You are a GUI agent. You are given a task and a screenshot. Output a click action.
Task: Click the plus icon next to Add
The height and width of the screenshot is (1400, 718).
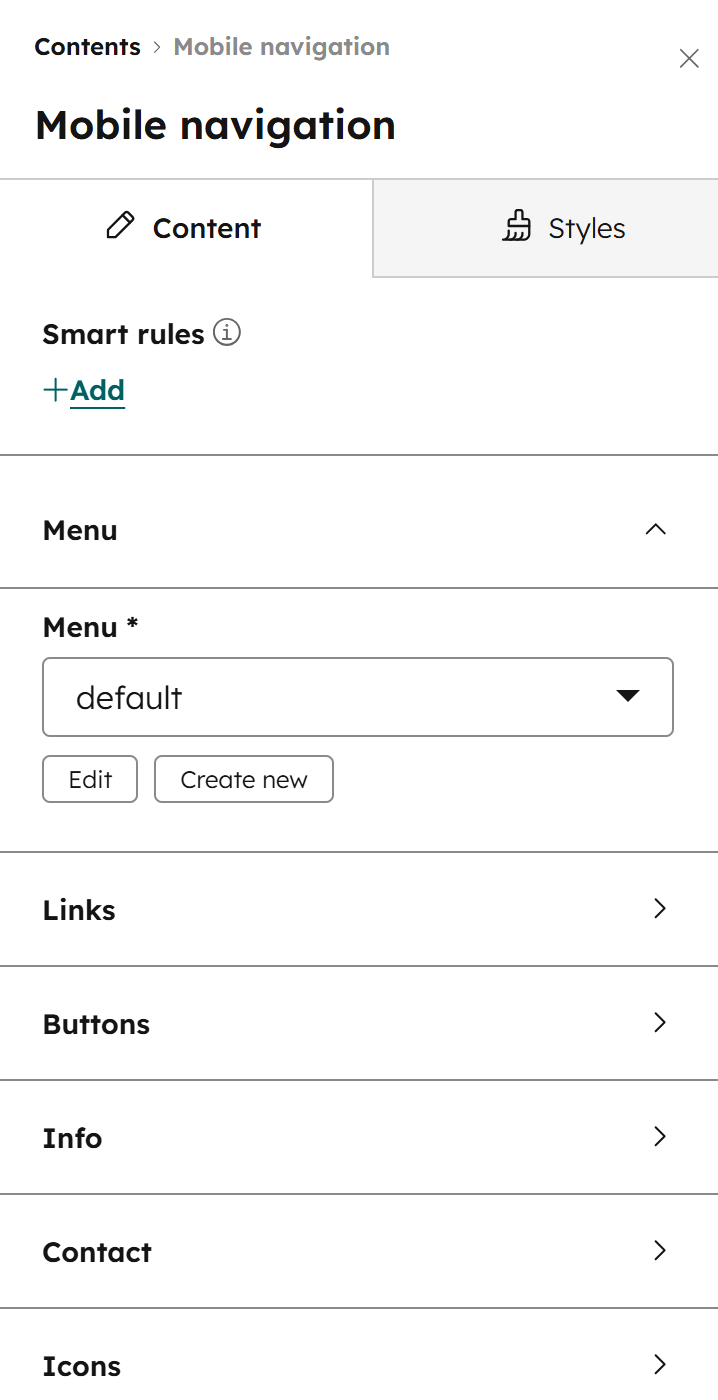(54, 390)
